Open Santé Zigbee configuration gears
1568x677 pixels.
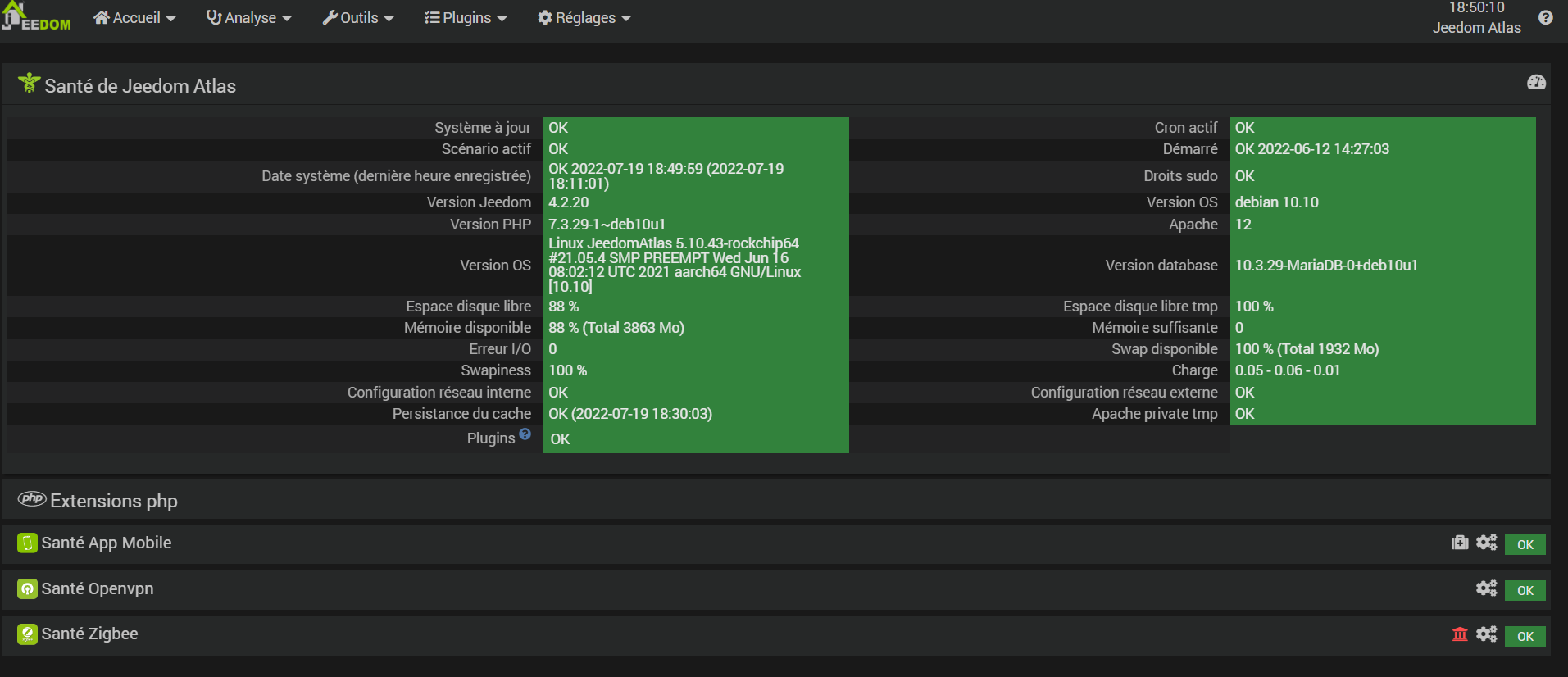[x=1487, y=634]
